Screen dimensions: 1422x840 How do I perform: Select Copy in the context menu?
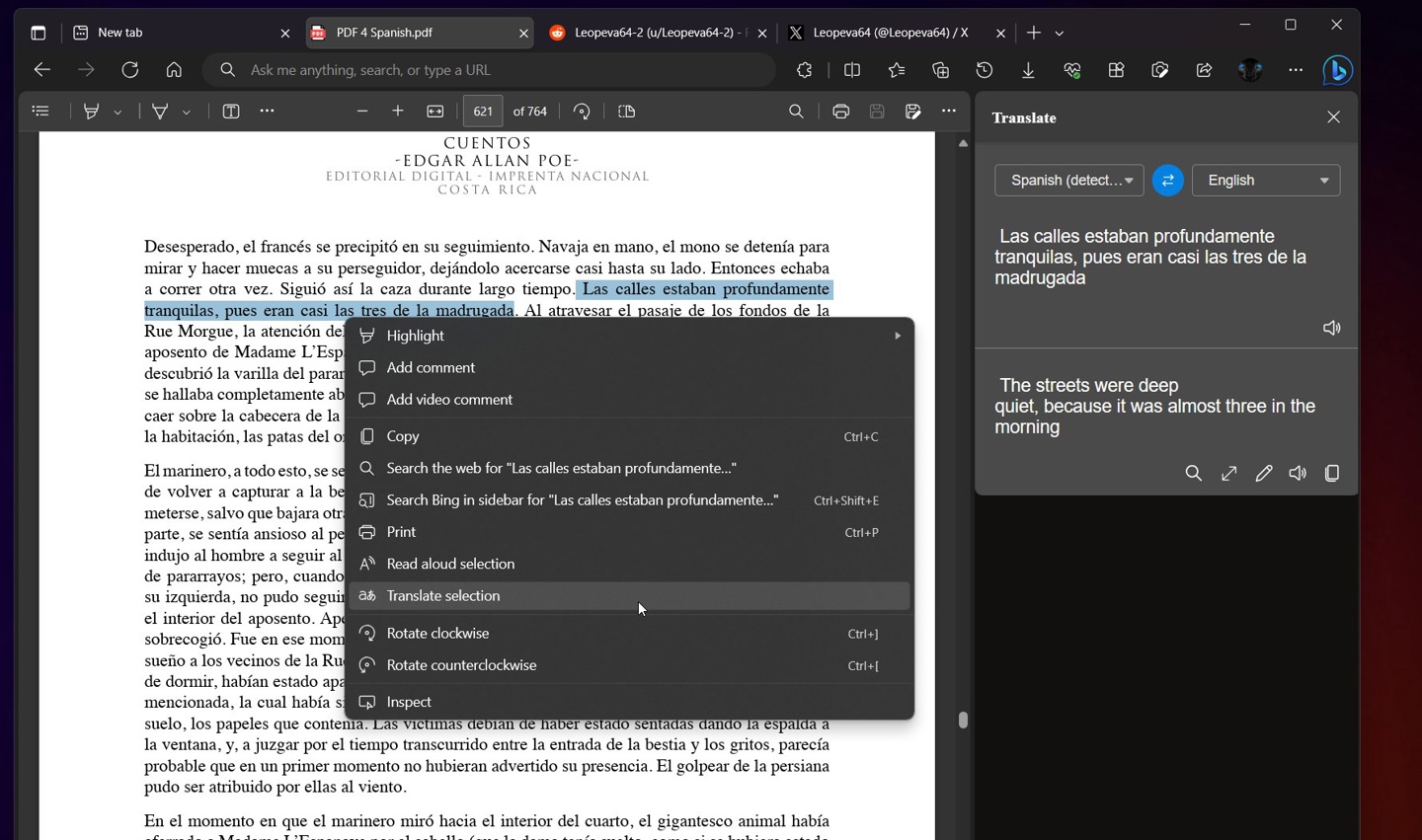point(629,436)
